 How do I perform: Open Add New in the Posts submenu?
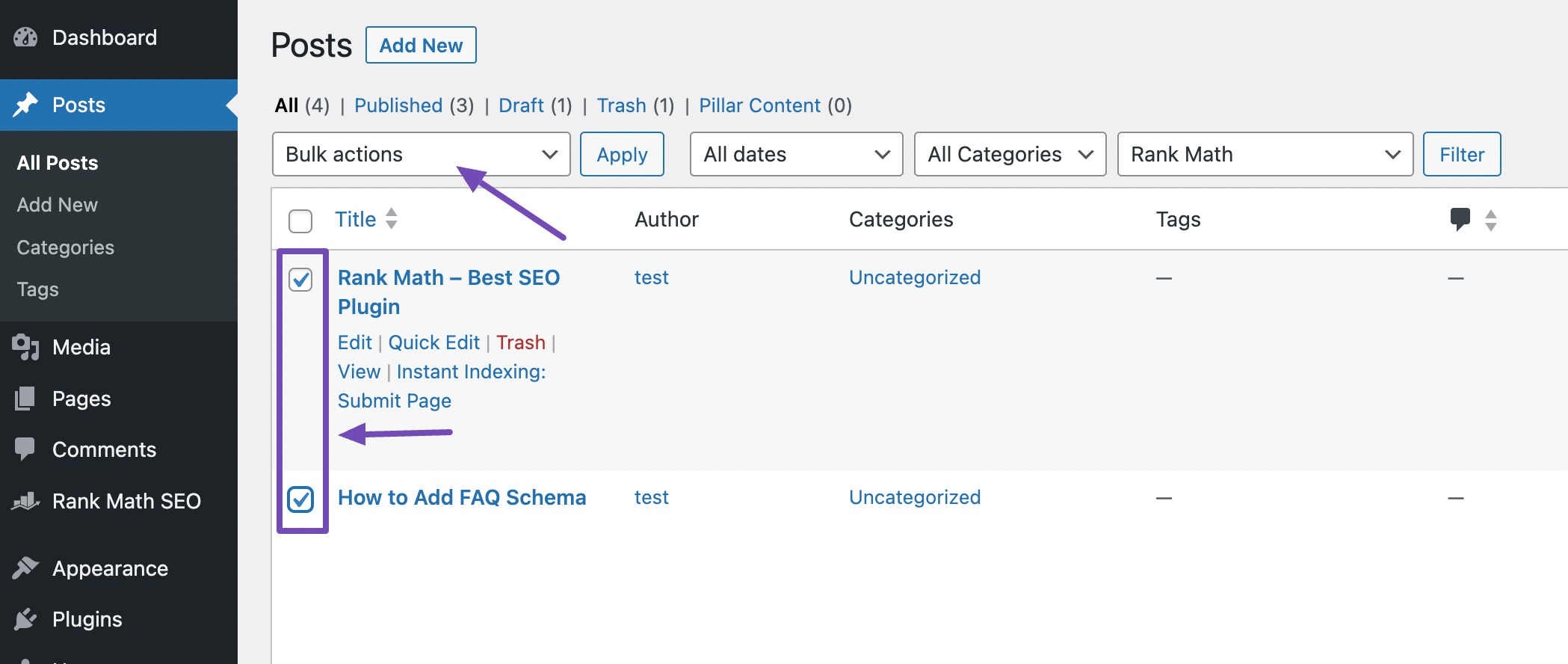pyautogui.click(x=58, y=205)
